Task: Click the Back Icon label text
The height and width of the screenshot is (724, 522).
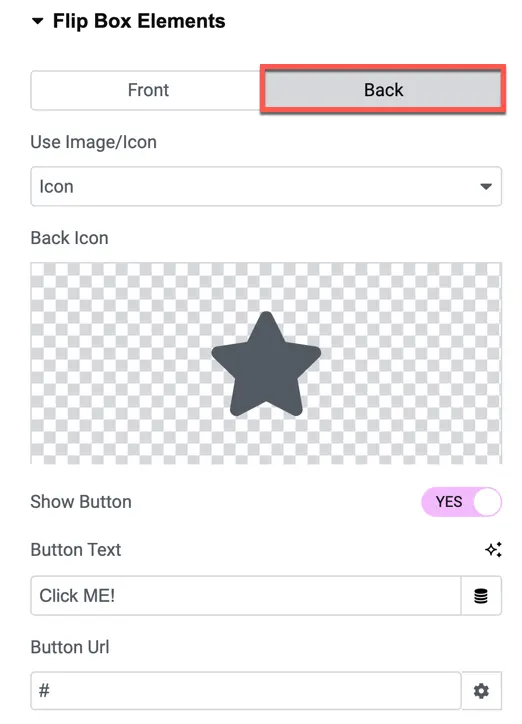Action: [x=69, y=238]
